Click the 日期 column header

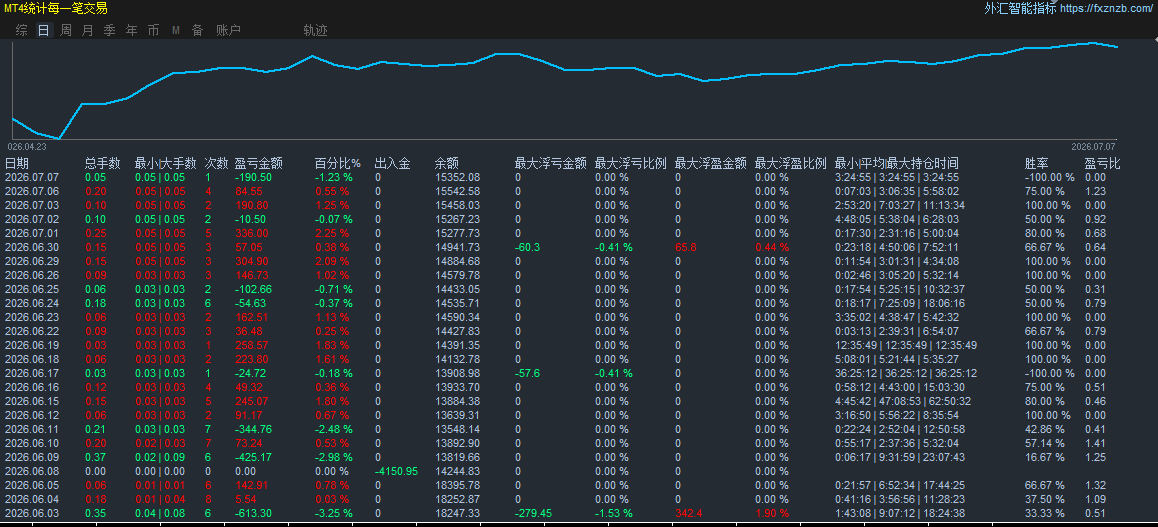(17, 163)
